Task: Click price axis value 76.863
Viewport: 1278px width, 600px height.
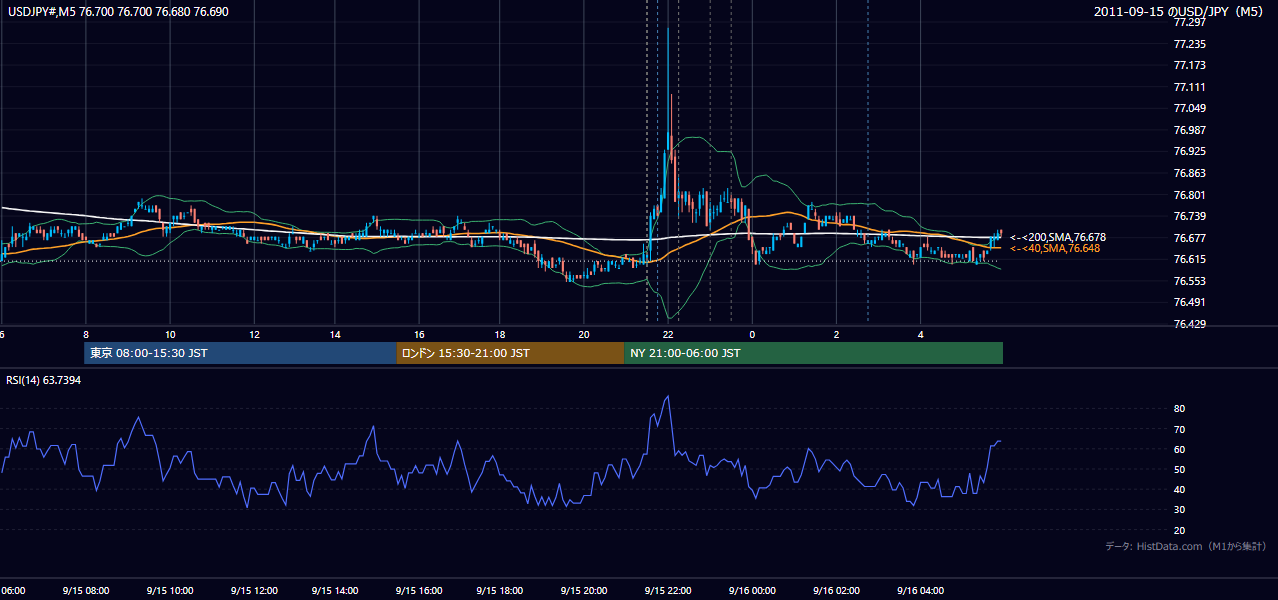Action: click(x=1190, y=173)
